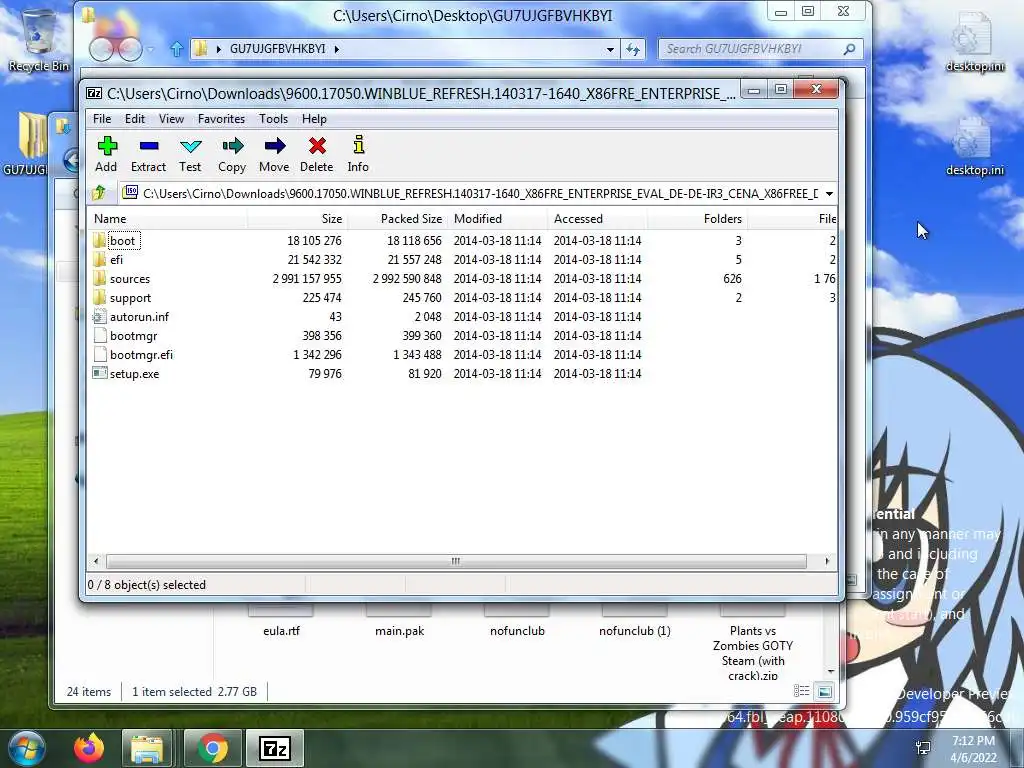Select the boot folder icon
Viewport: 1024px width, 768px height.
[99, 240]
